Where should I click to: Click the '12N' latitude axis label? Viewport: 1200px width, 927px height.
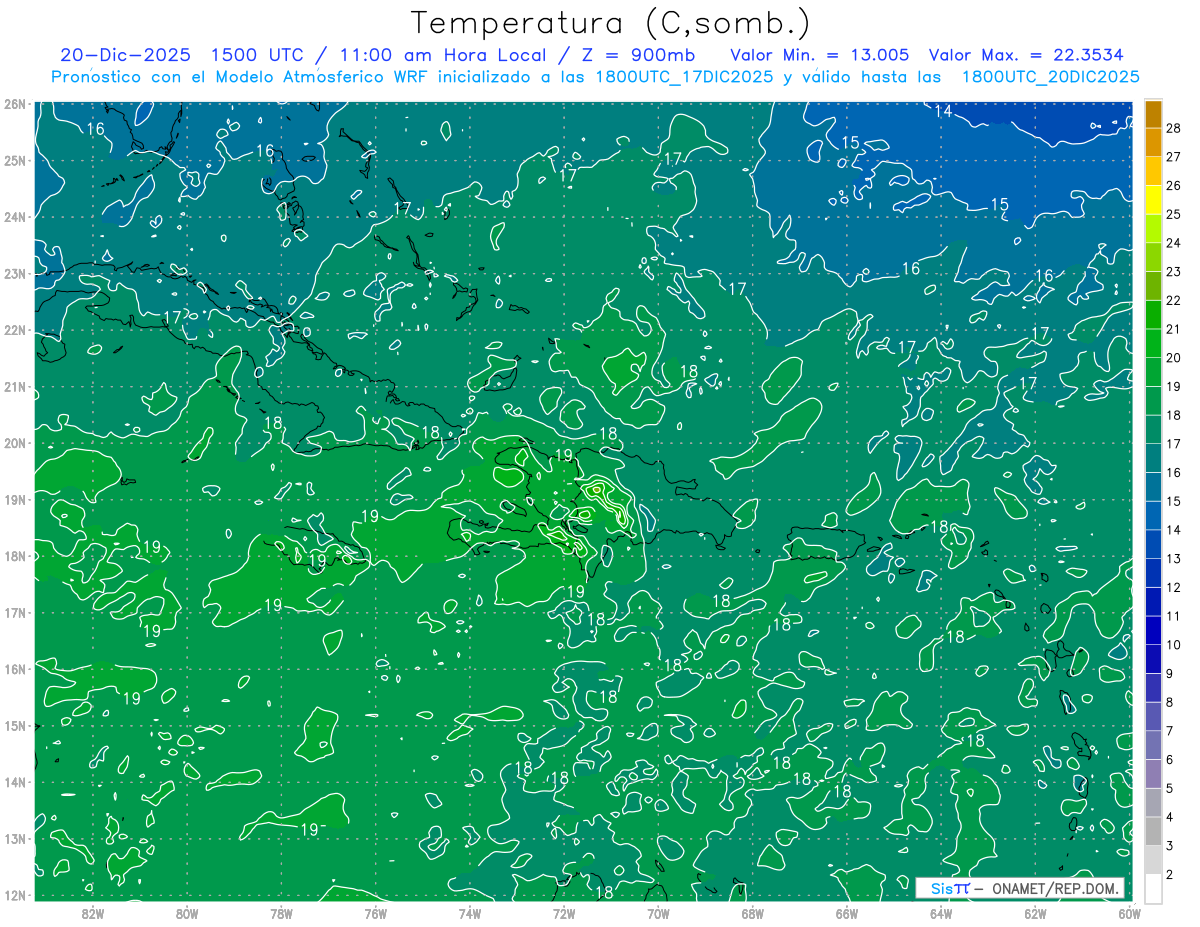15,894
